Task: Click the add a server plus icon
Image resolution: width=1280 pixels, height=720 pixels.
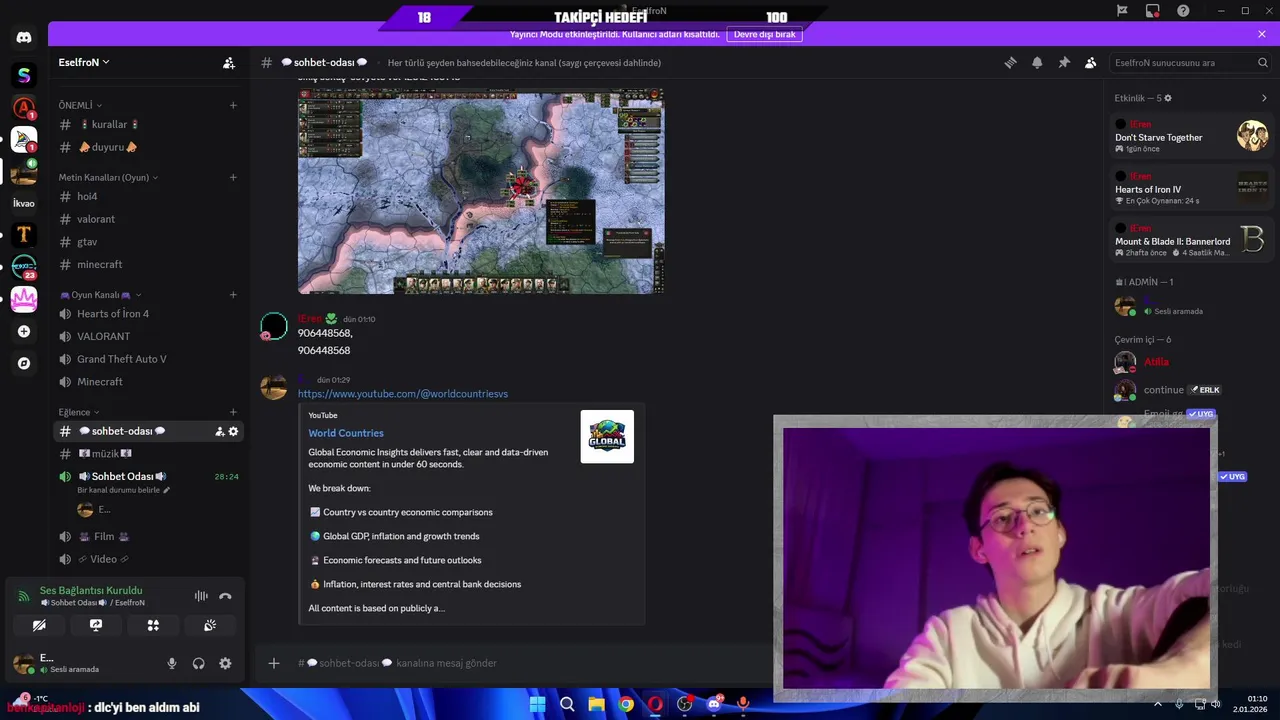Action: click(24, 331)
